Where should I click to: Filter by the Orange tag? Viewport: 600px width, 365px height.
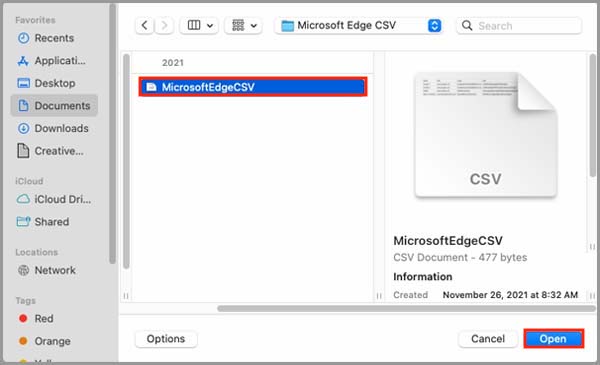pos(44,341)
